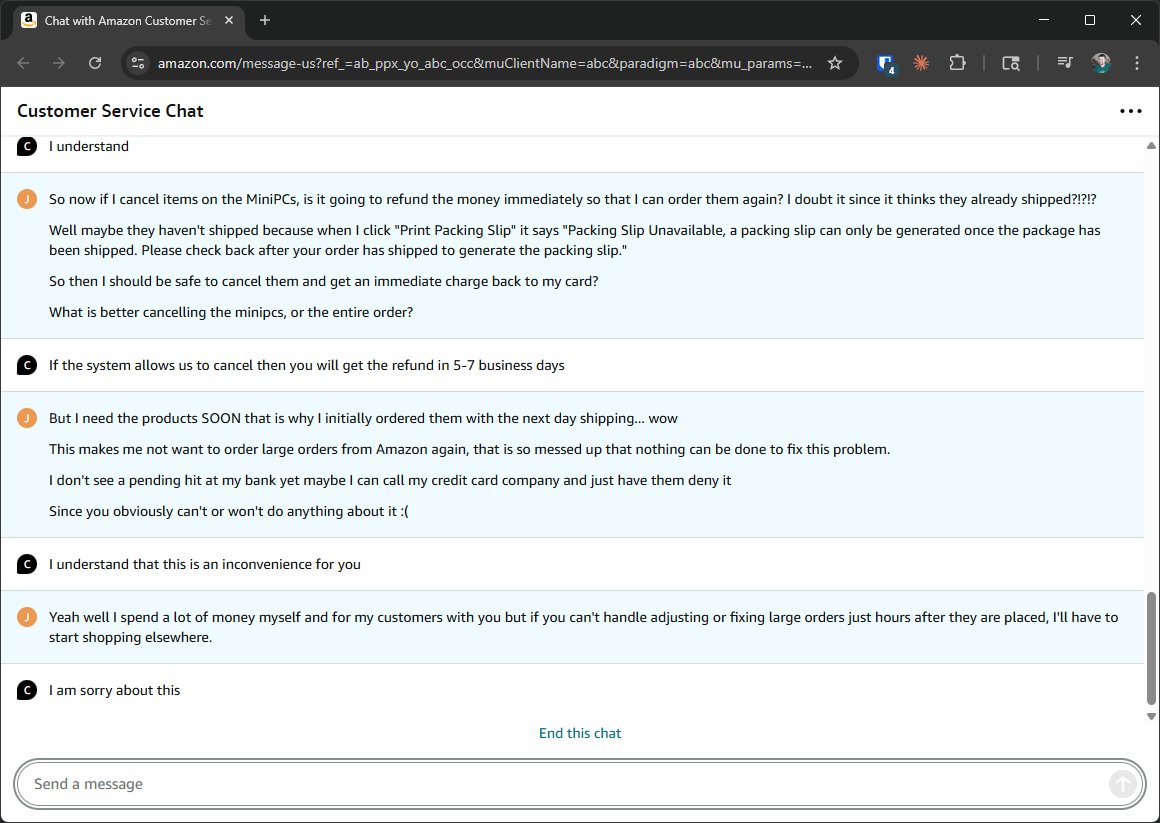The image size is (1160, 823).
Task: Reload the Amazon chat page
Action: [95, 63]
